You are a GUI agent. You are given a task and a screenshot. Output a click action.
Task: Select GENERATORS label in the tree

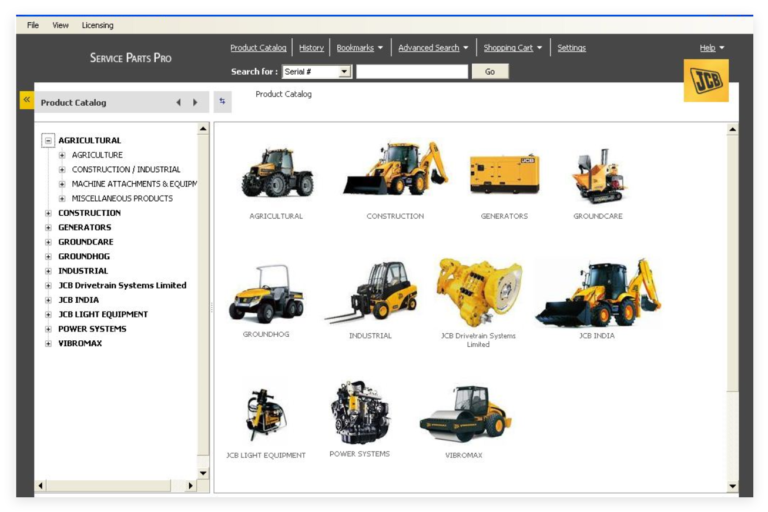[85, 227]
